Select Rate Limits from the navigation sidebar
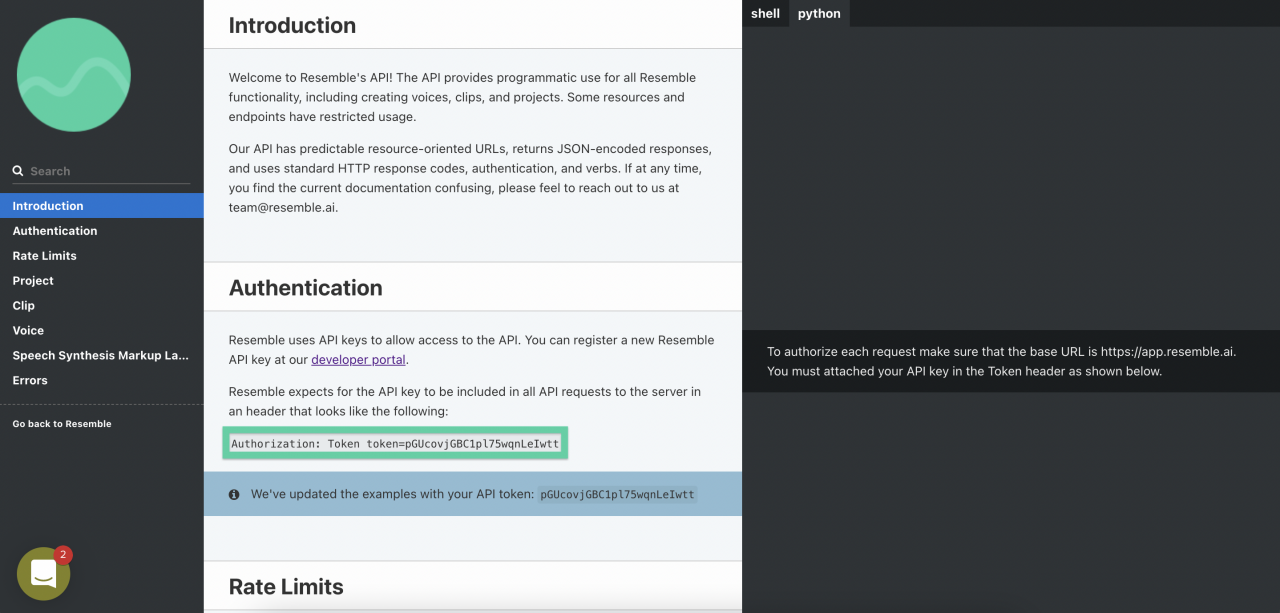Image resolution: width=1280 pixels, height=613 pixels. tap(46, 255)
